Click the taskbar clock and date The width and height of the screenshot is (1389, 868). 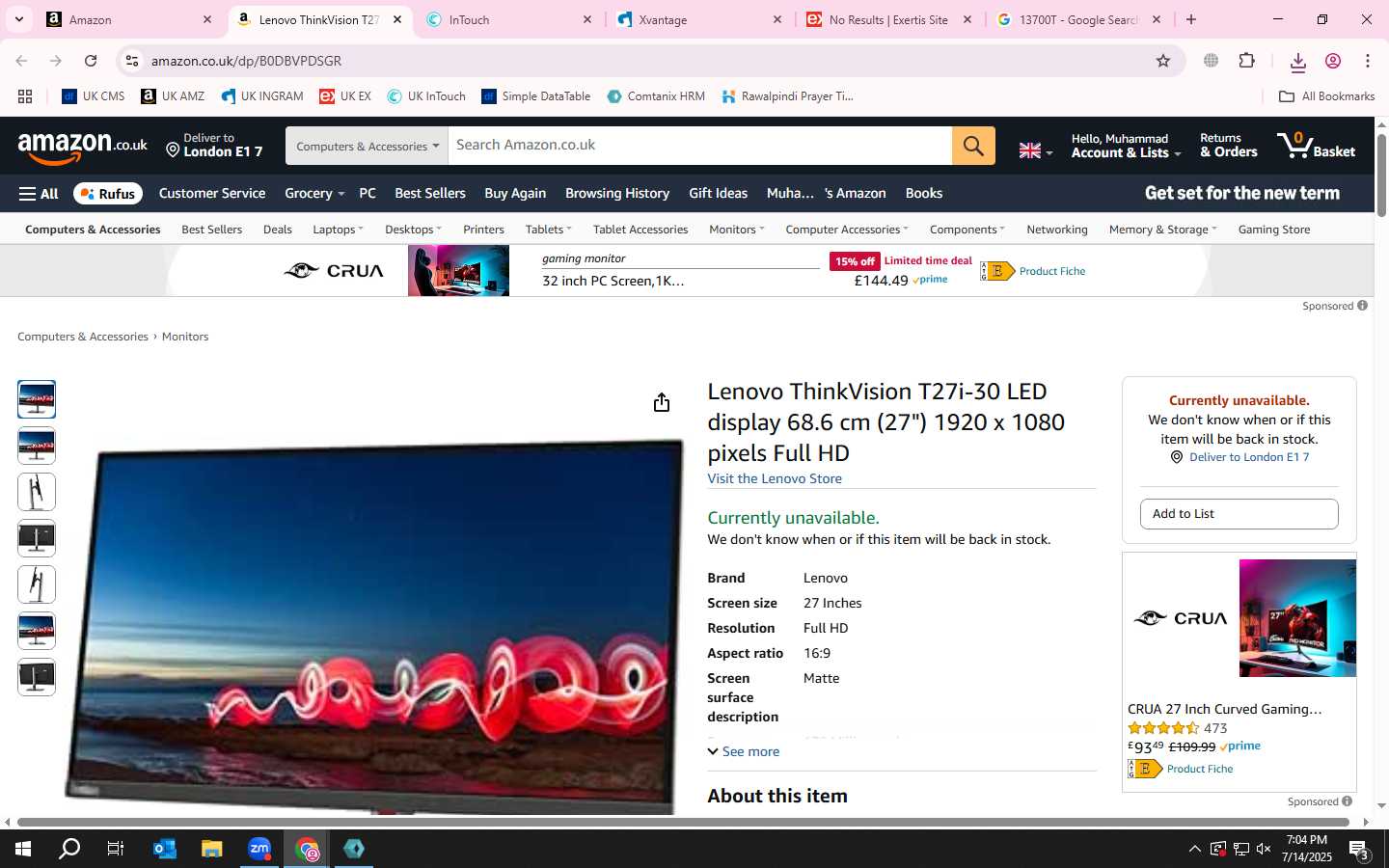[x=1307, y=849]
